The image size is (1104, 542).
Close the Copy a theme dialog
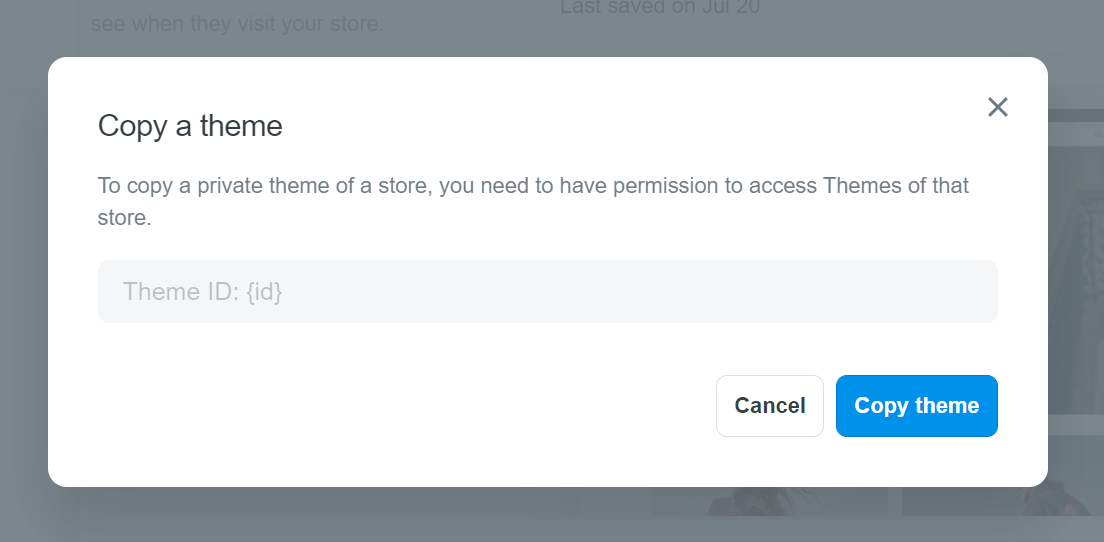[x=997, y=107]
